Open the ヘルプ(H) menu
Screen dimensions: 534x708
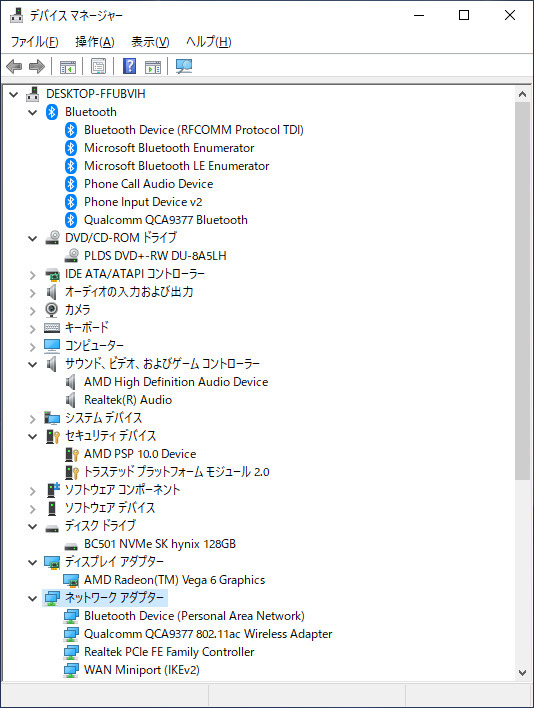coord(209,42)
